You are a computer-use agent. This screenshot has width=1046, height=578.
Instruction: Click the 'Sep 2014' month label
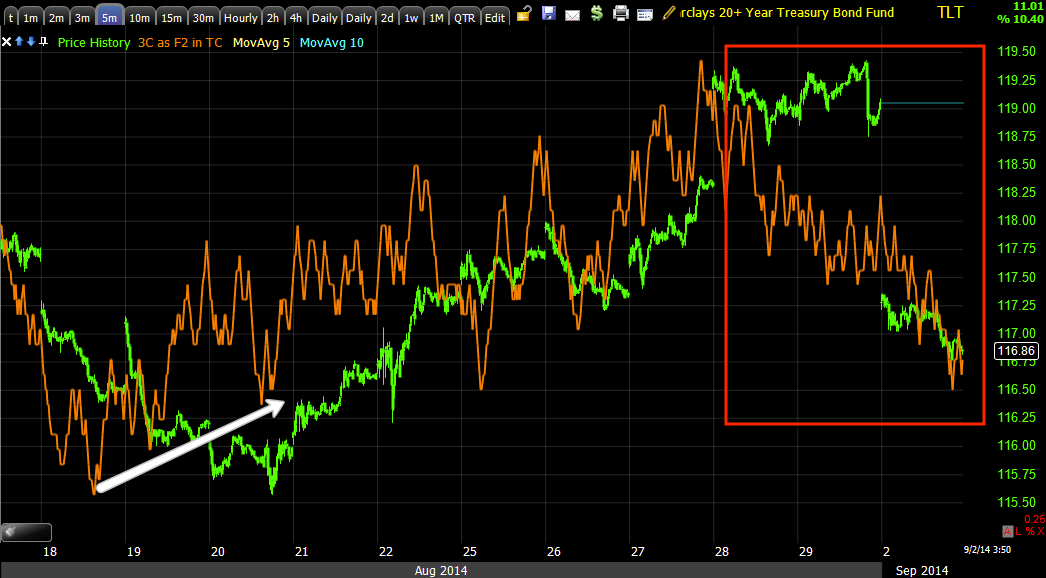coord(922,571)
